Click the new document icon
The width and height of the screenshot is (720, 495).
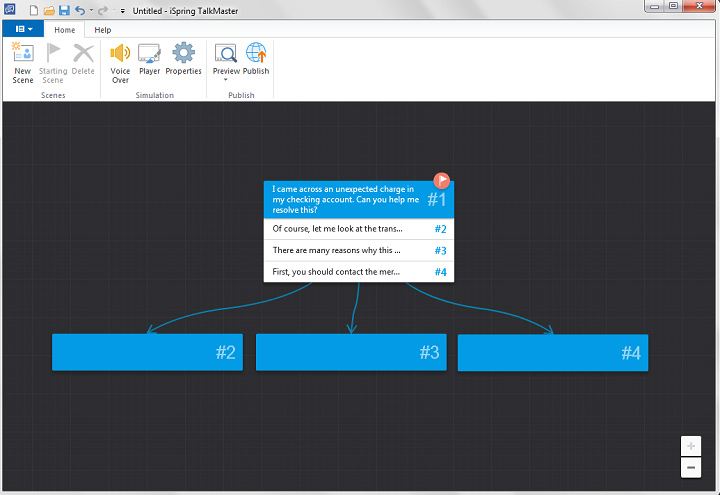tap(34, 10)
